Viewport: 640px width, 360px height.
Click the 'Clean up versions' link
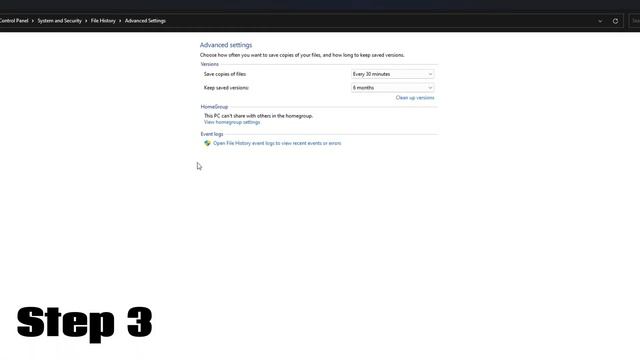tap(415, 98)
